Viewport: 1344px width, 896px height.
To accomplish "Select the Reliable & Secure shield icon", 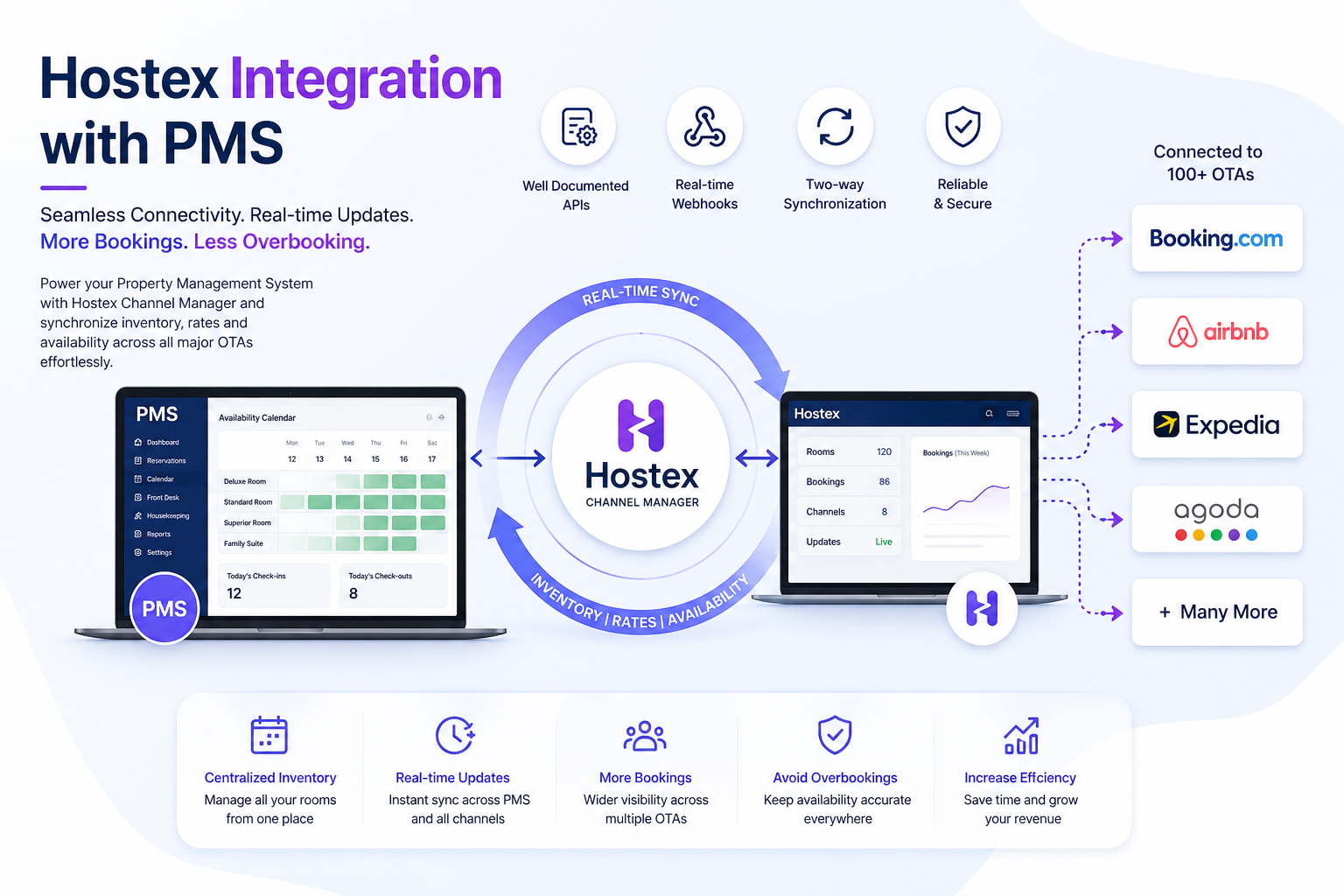I will [962, 127].
